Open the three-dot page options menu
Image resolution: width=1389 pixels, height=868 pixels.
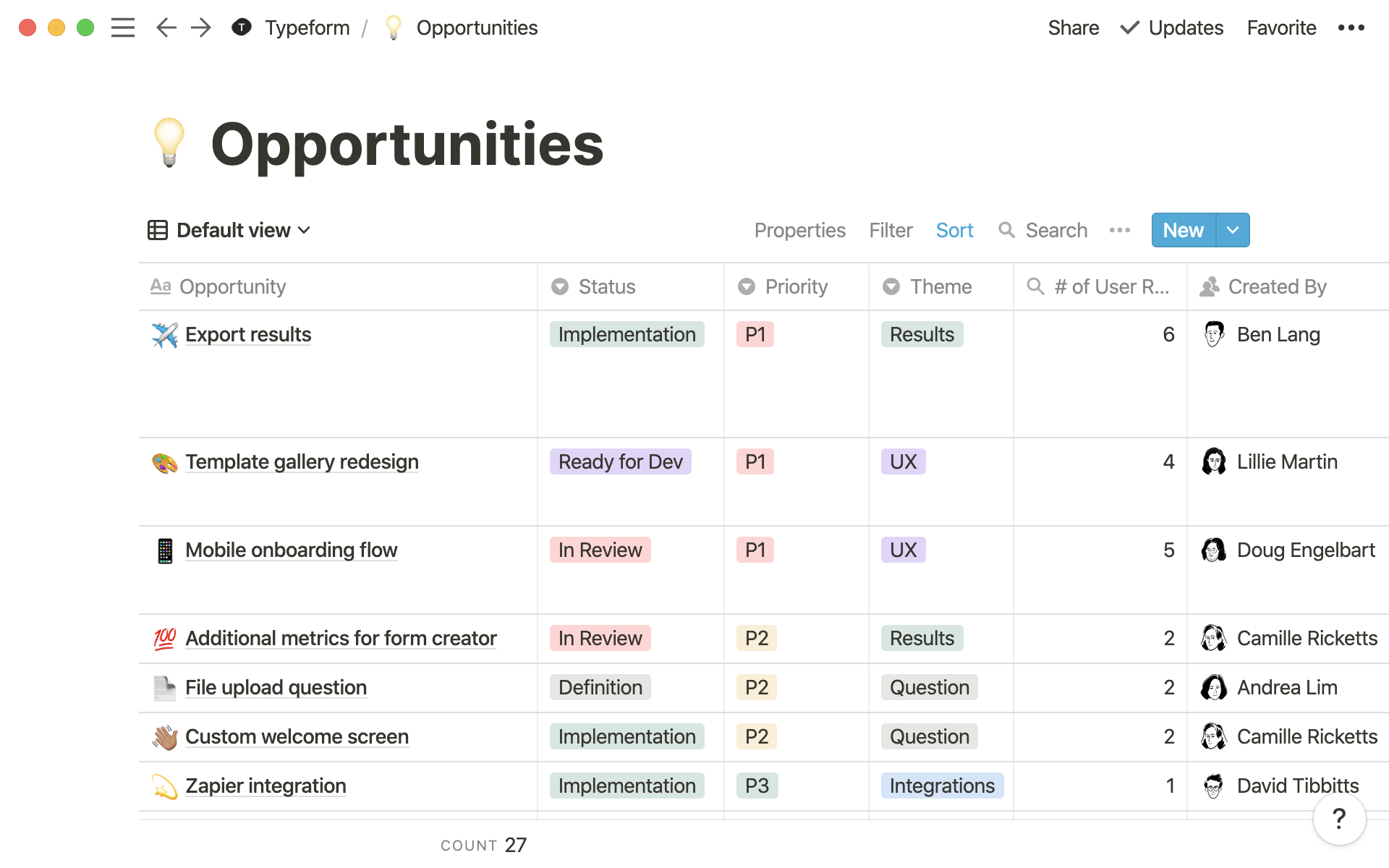point(1351,27)
